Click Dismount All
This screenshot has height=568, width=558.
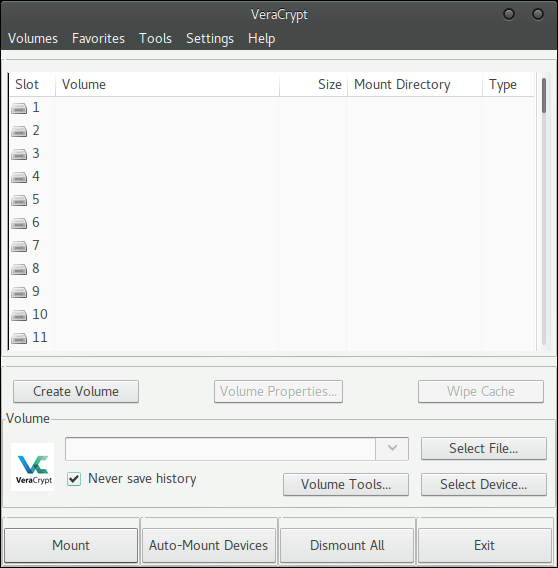click(347, 545)
